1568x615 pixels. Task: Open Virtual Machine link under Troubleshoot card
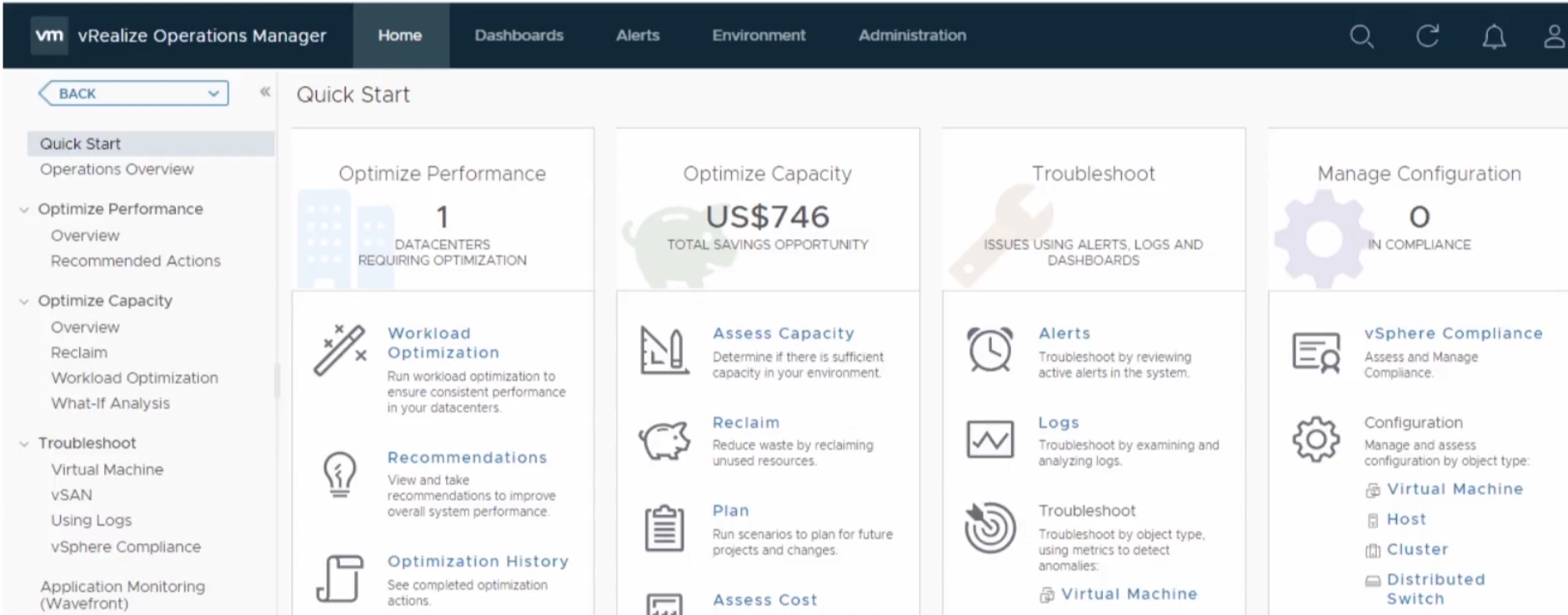(x=1130, y=594)
